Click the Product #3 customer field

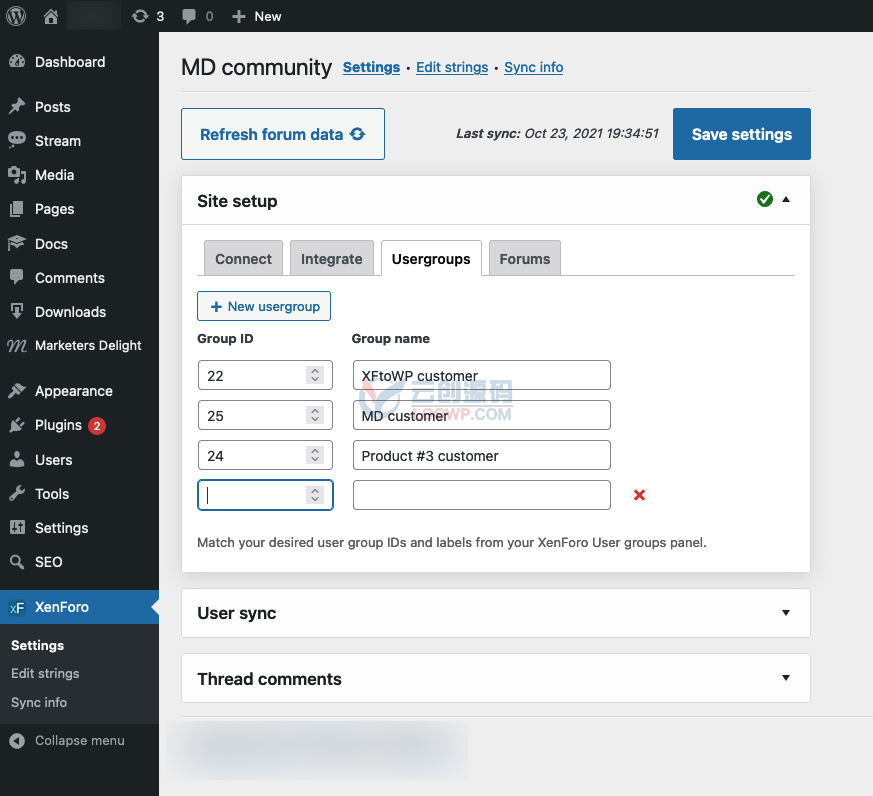pyautogui.click(x=482, y=455)
